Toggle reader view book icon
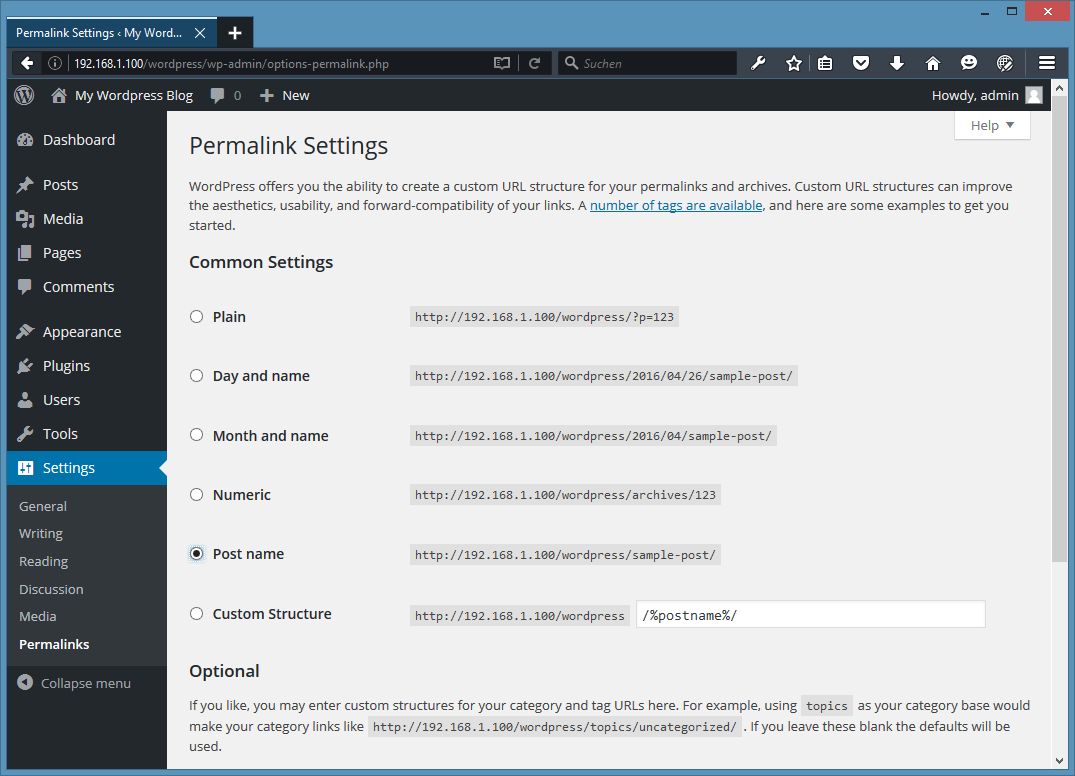 pyautogui.click(x=502, y=64)
